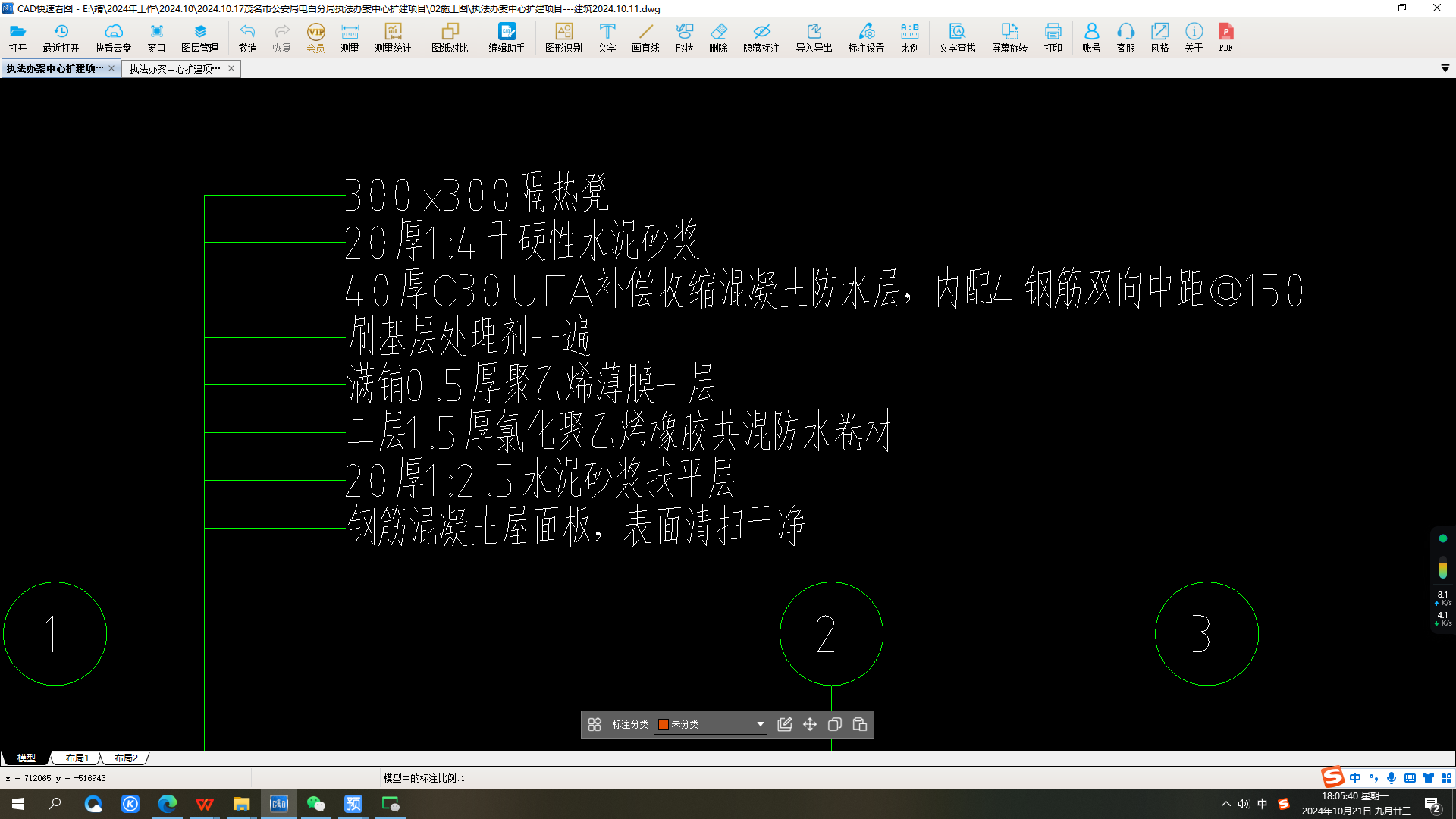Image resolution: width=1456 pixels, height=819 pixels.
Task: Click the move annotation arrows icon
Action: click(x=810, y=724)
